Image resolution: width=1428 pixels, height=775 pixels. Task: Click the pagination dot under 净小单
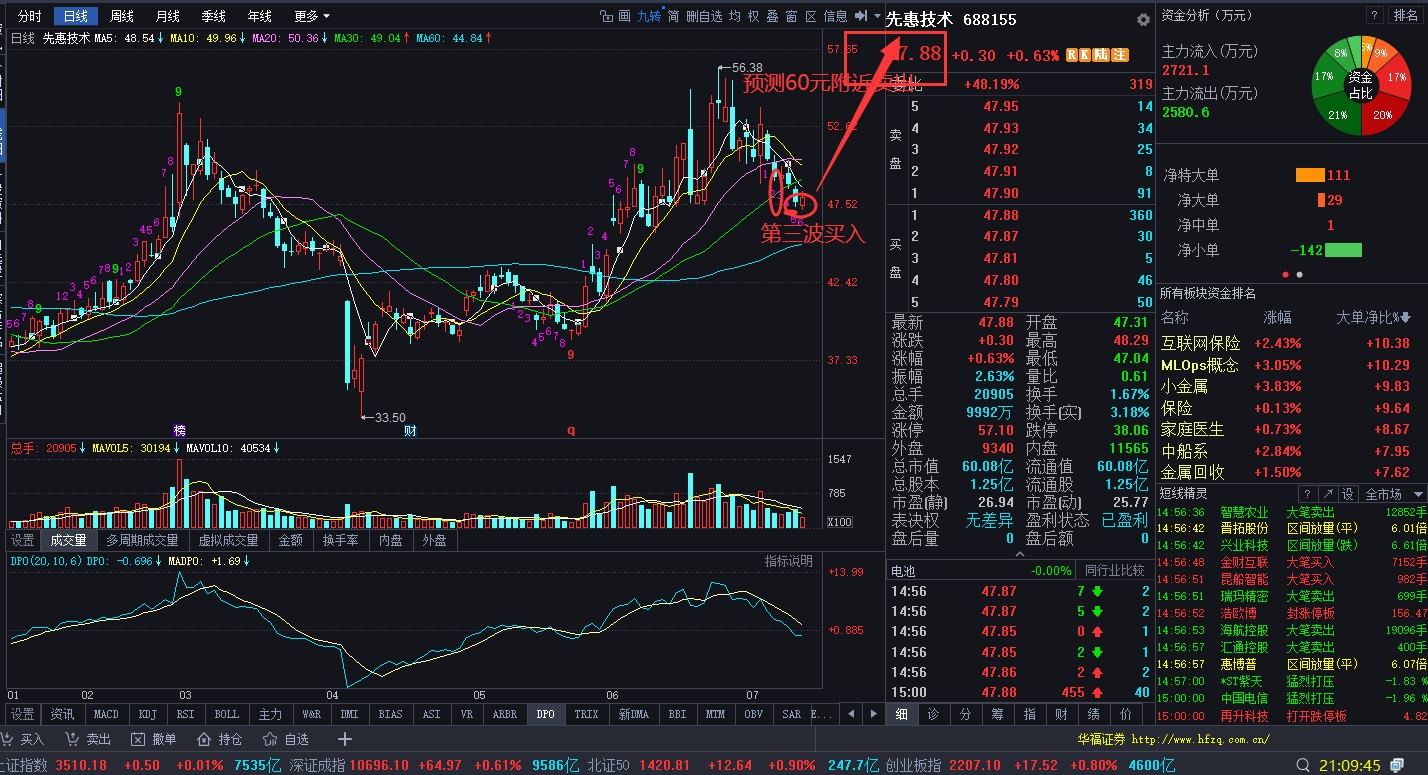(1285, 273)
